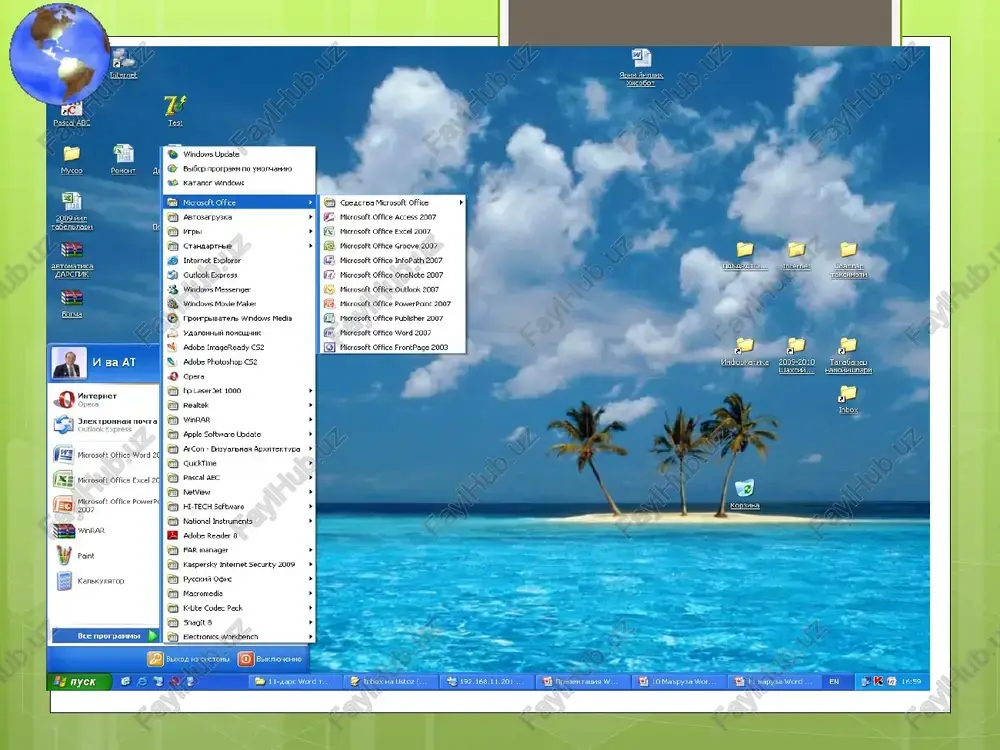Open Paint from Start menu
This screenshot has width=1000, height=750.
(x=104, y=555)
